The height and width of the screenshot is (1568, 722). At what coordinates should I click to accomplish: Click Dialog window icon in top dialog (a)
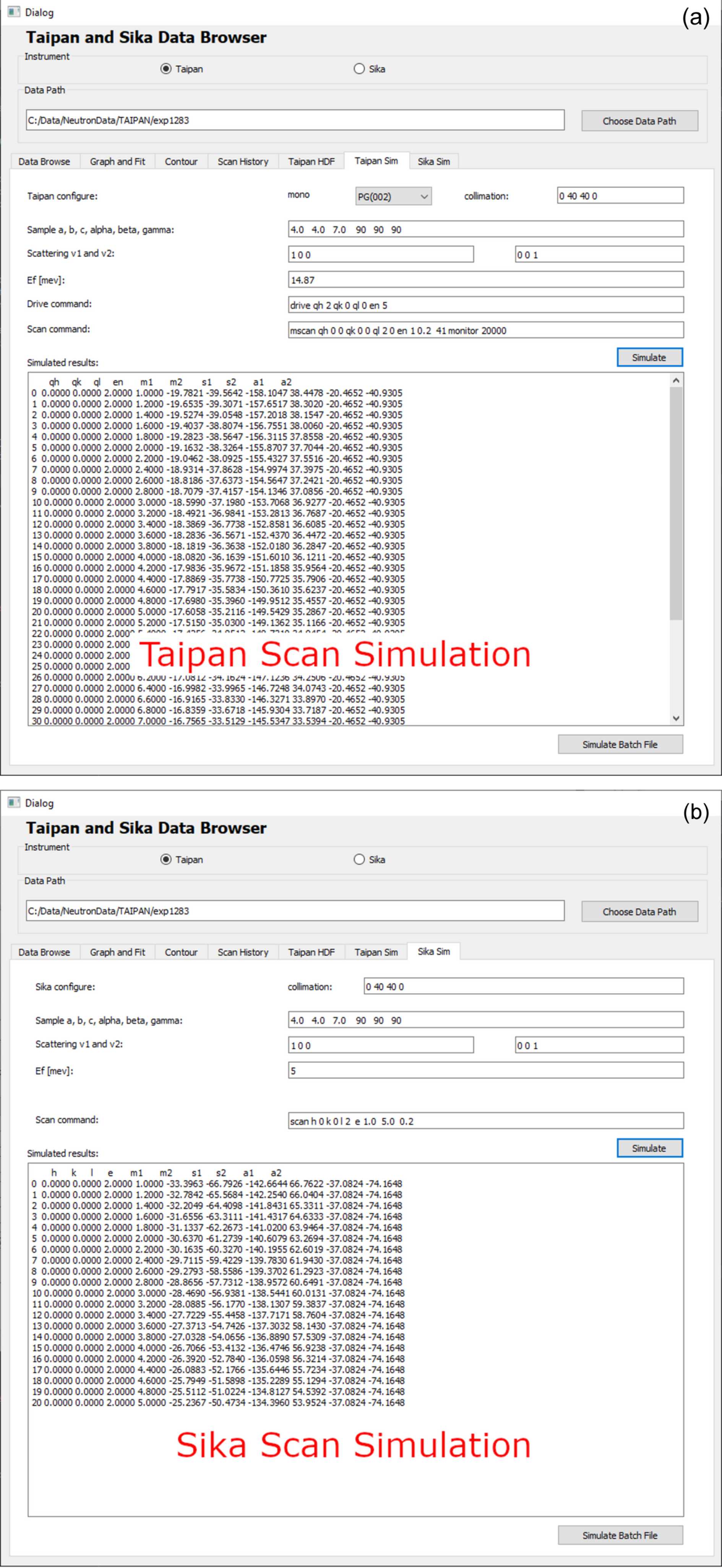13,12
